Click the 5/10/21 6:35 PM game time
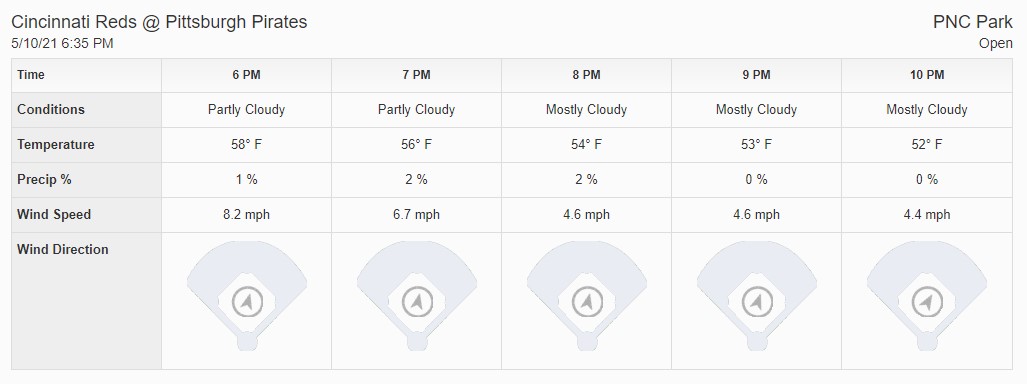 click(62, 44)
